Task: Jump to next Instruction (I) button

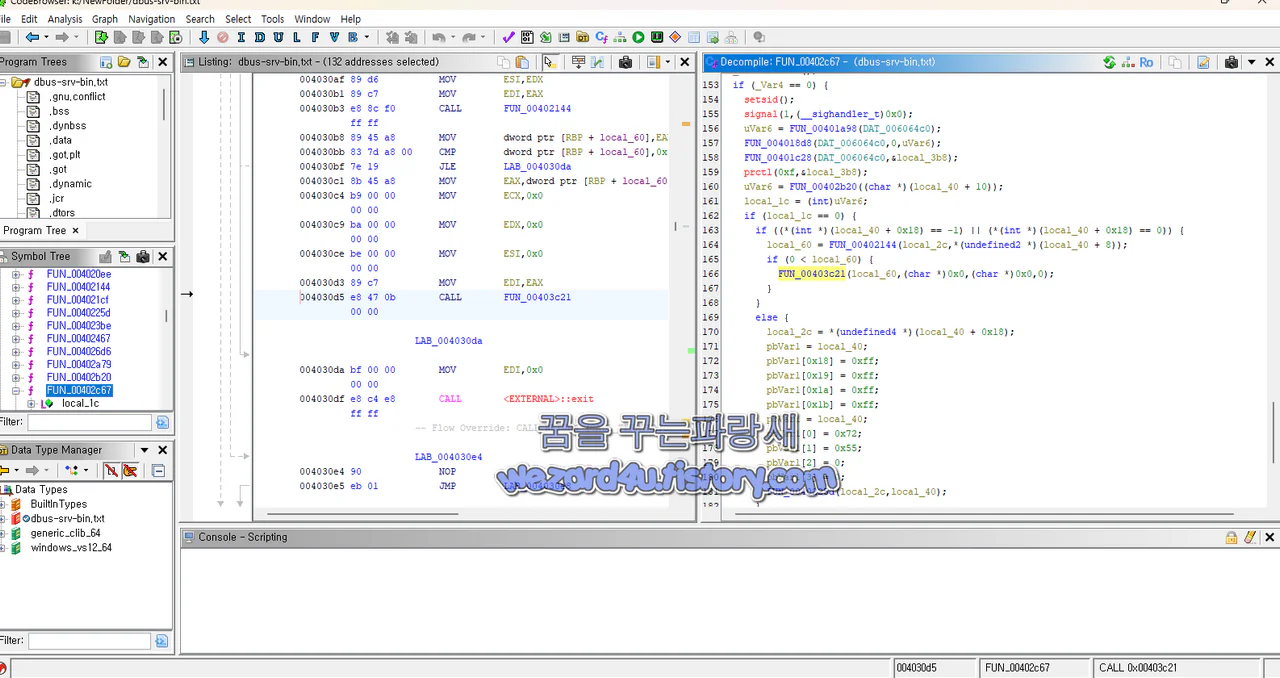Action: (241, 37)
